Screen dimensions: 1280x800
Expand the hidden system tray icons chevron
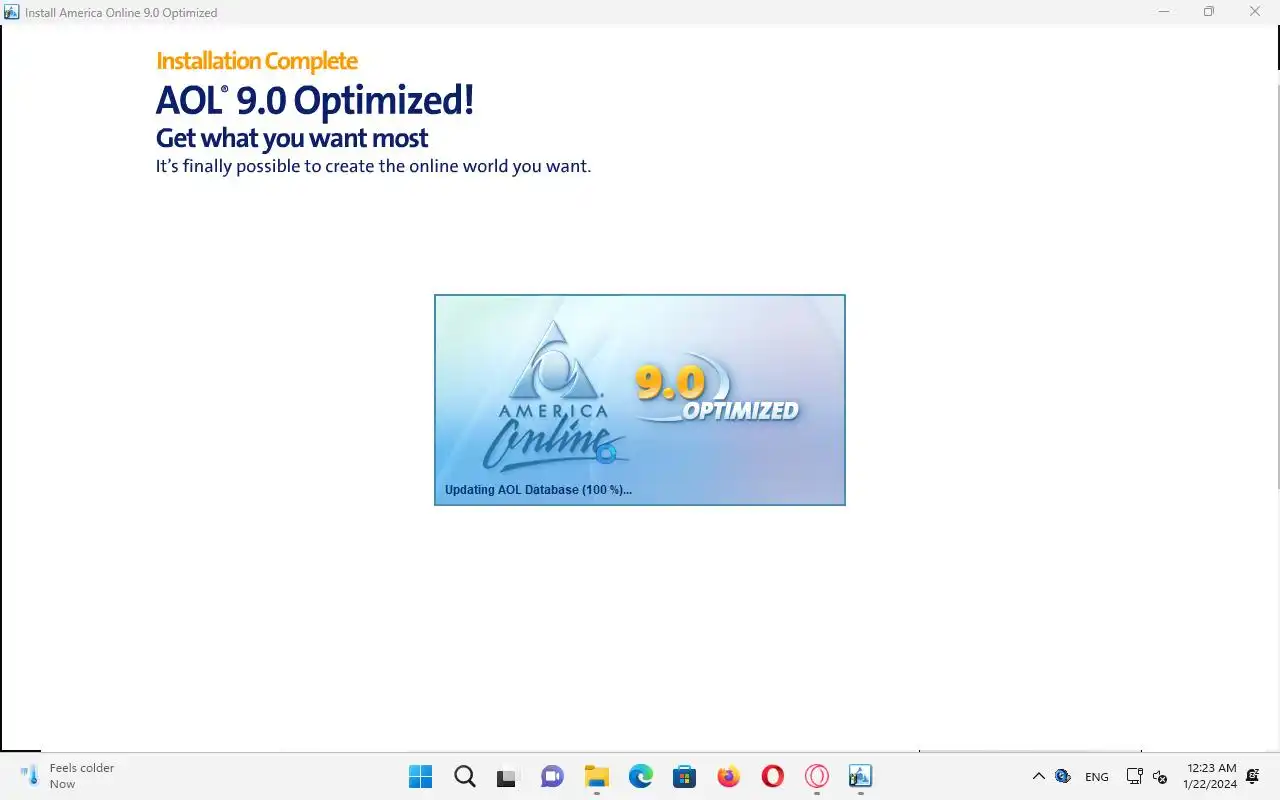(x=1038, y=776)
